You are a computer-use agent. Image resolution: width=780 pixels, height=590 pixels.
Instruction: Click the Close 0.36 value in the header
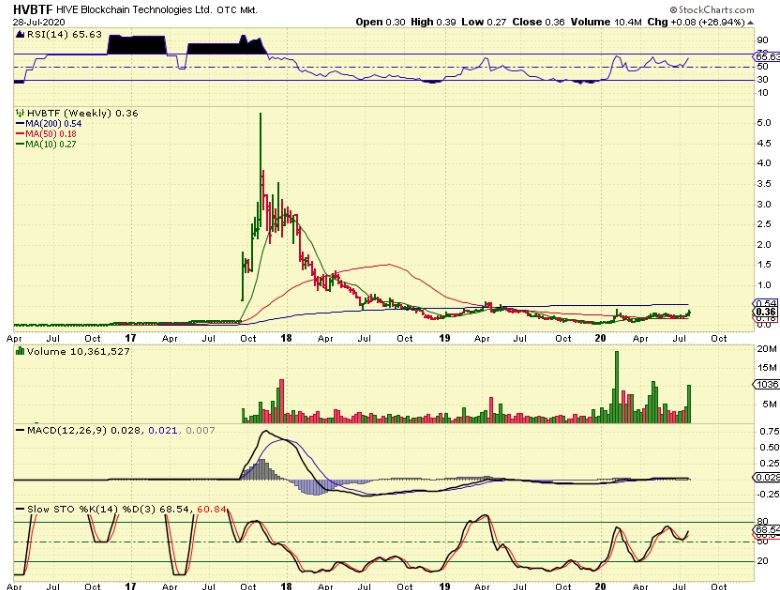coord(539,22)
